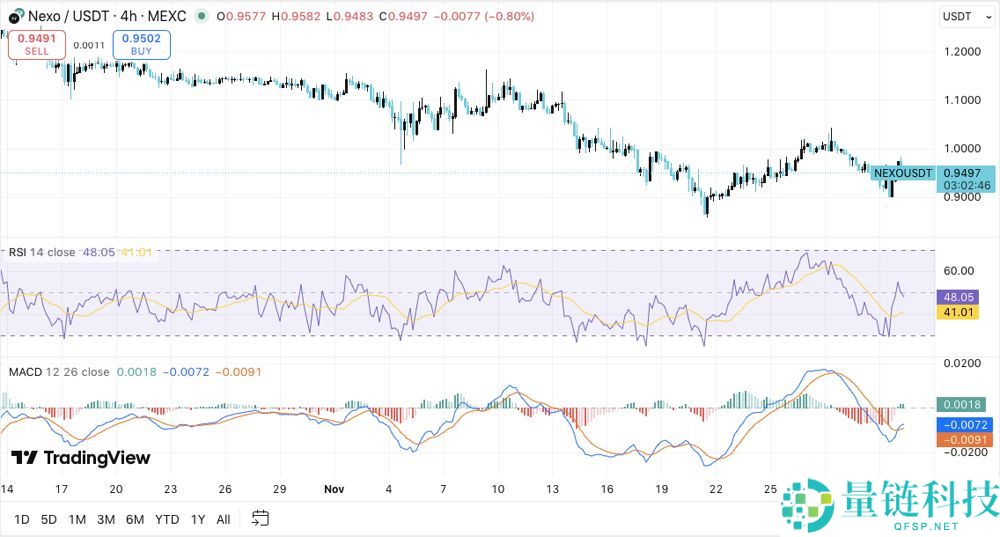Switch to the 1M time range

[x=77, y=519]
